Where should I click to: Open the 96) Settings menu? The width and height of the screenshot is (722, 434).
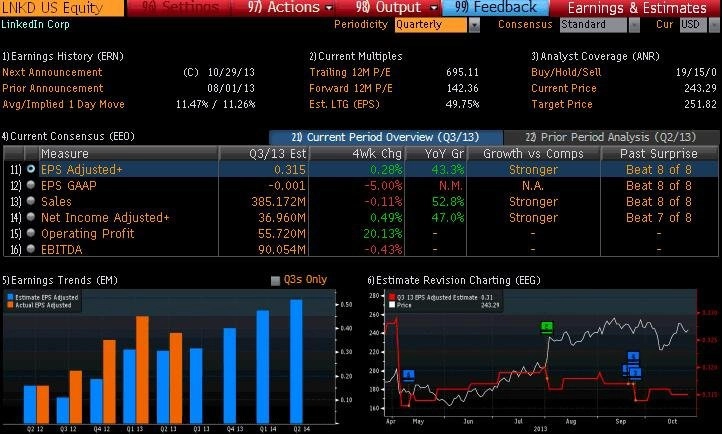(x=180, y=8)
